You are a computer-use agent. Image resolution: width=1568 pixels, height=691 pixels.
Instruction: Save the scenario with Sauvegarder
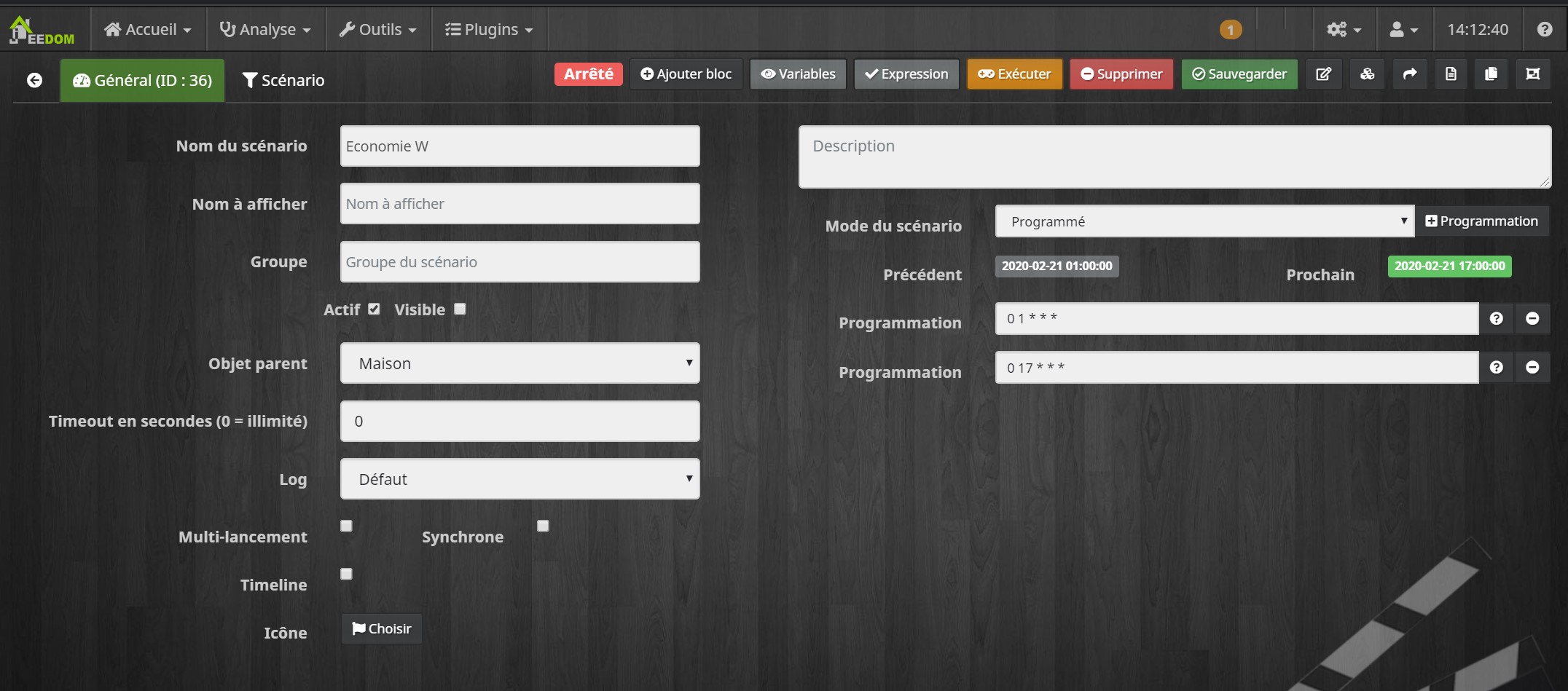[x=1239, y=74]
